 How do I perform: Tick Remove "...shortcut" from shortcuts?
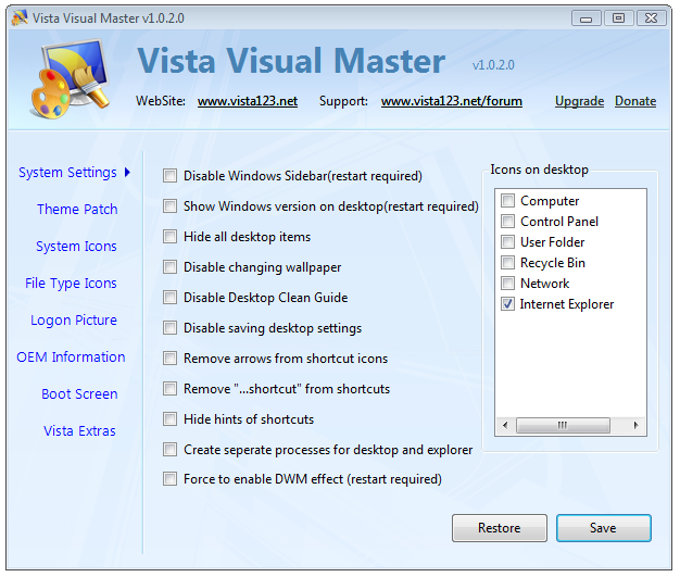point(170,388)
